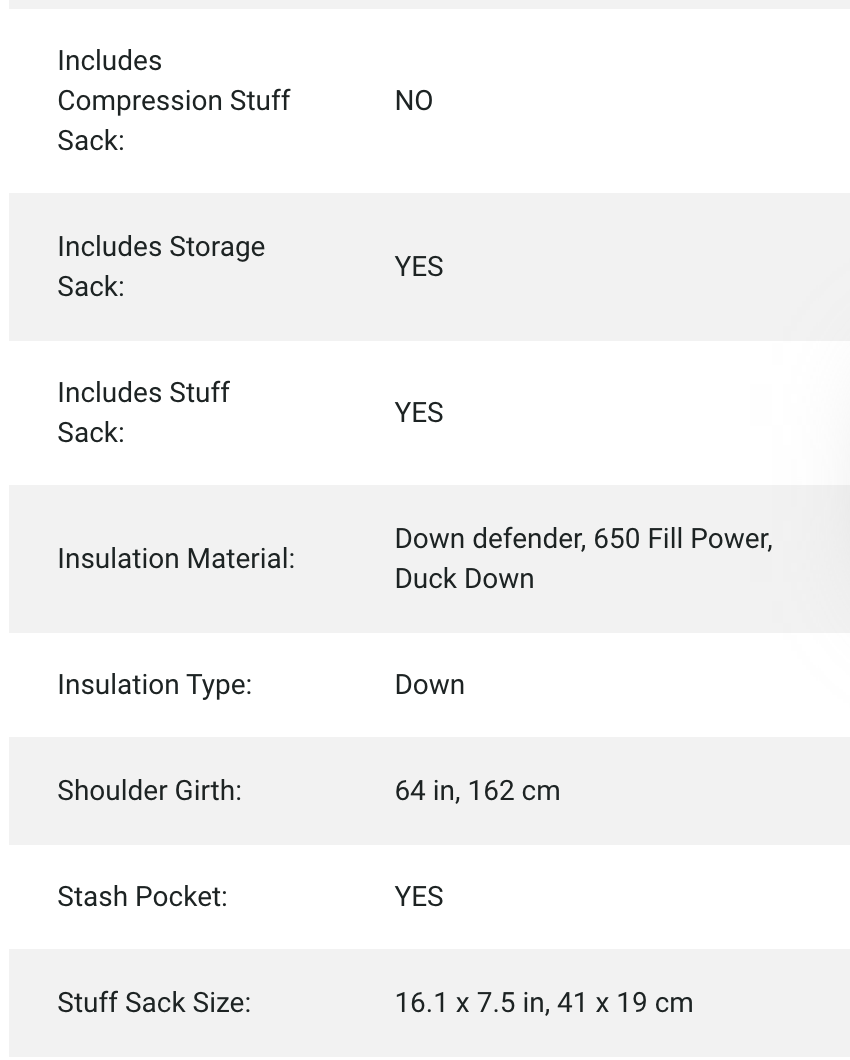
Task: Click the '64 in, 162 cm' value
Action: click(477, 790)
